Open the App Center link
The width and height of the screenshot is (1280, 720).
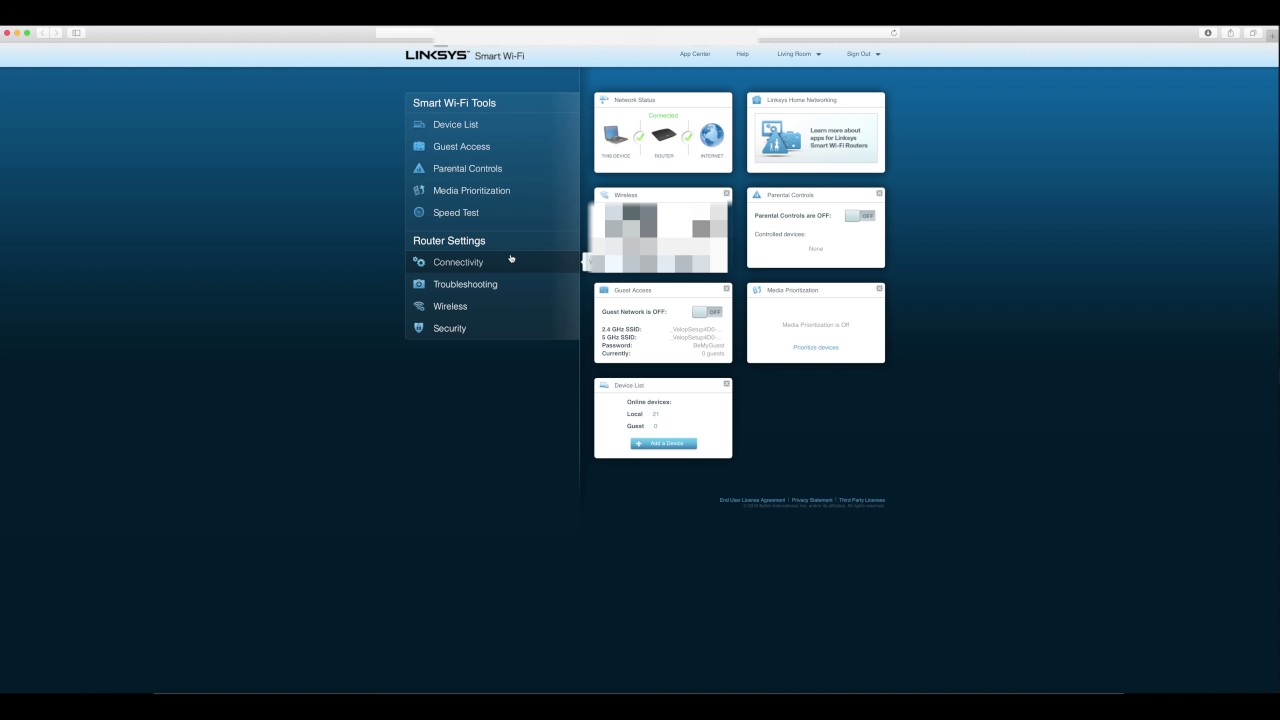click(x=695, y=54)
